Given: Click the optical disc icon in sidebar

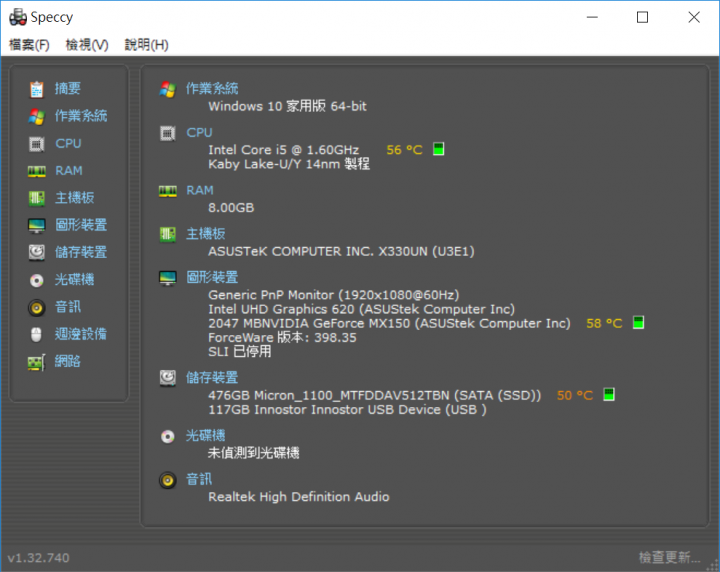Looking at the screenshot, I should (37, 280).
